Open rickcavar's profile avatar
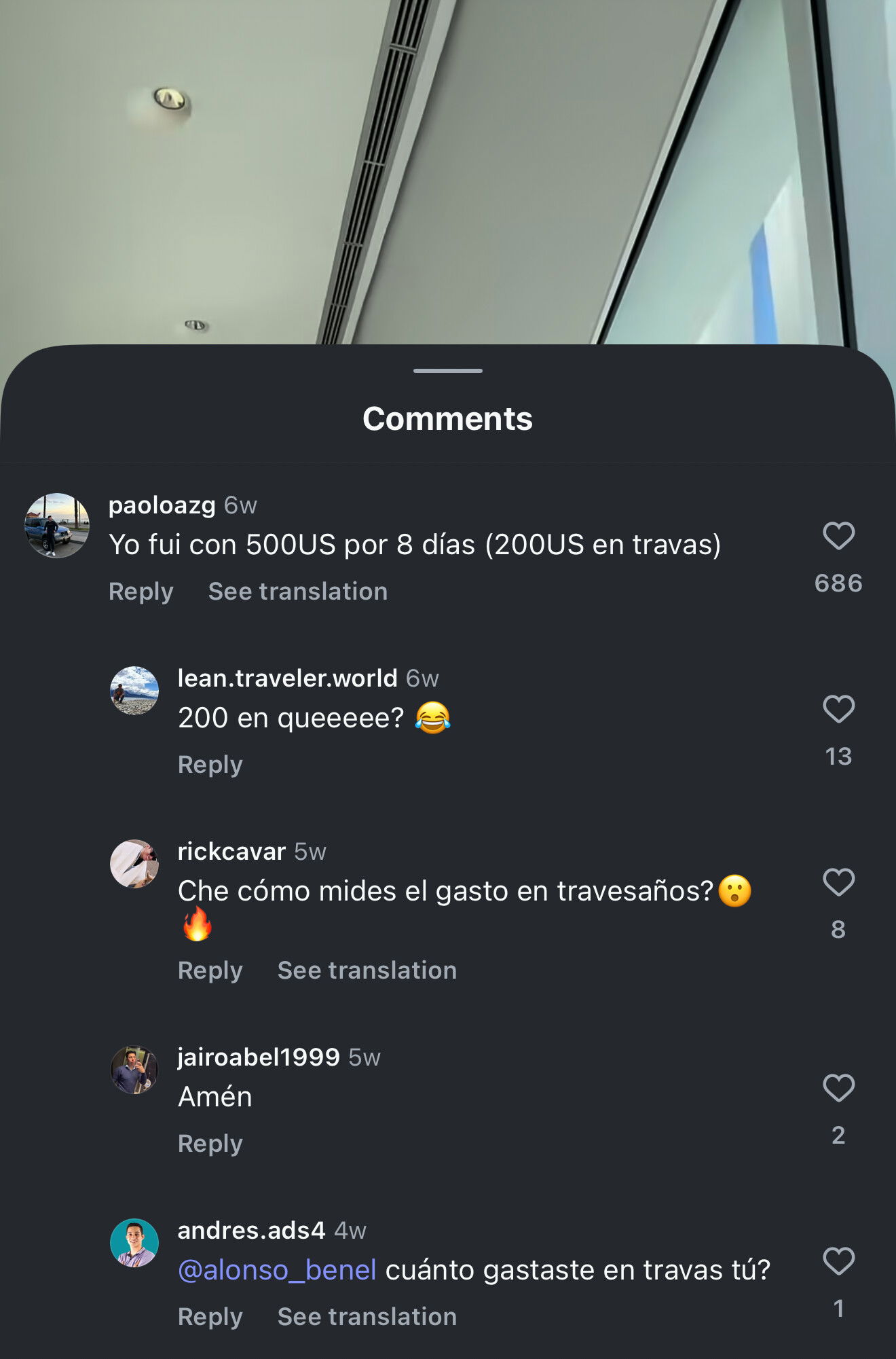Screen dimensions: 896x1359 [134, 864]
